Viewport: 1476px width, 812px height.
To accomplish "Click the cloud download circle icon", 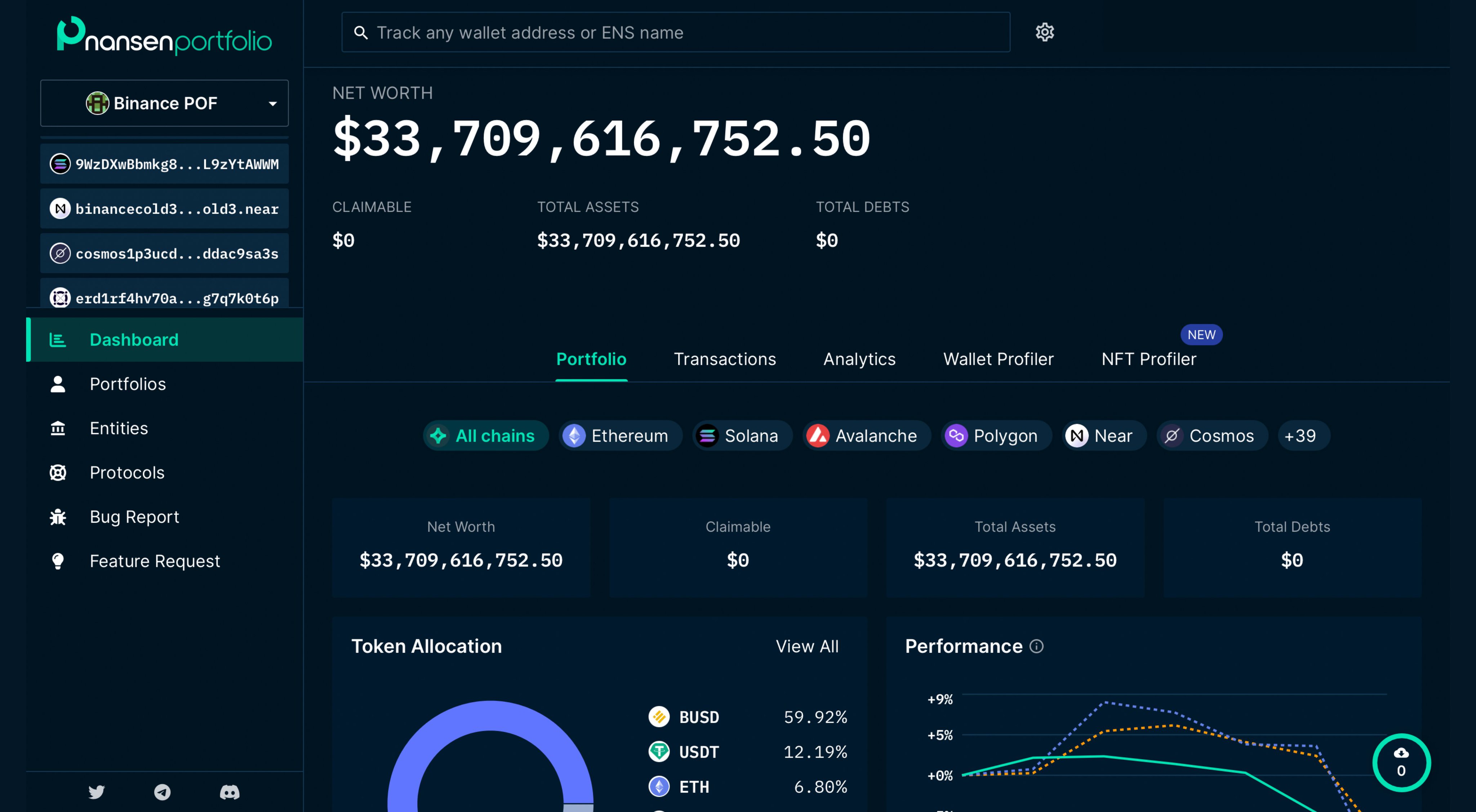I will (1401, 762).
